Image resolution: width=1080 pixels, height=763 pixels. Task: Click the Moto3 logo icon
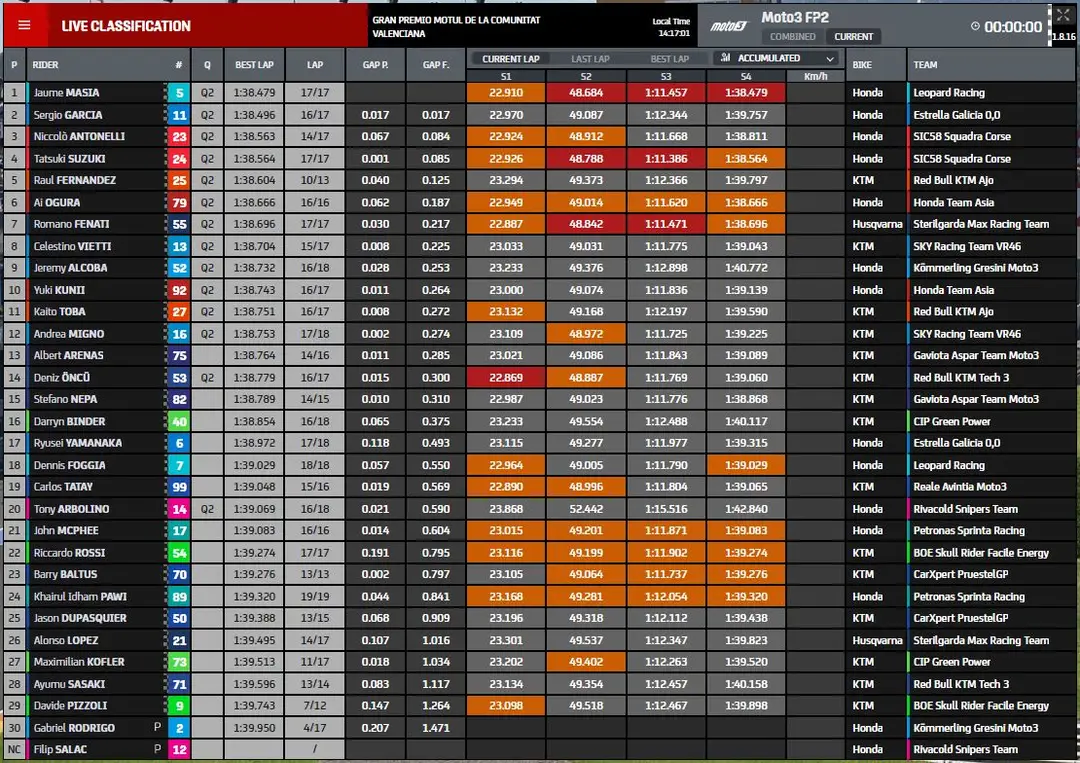(x=728, y=26)
